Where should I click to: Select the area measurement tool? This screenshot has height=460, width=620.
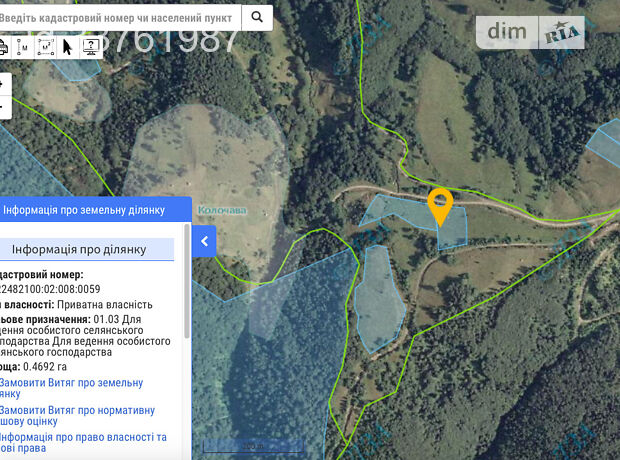(45, 46)
